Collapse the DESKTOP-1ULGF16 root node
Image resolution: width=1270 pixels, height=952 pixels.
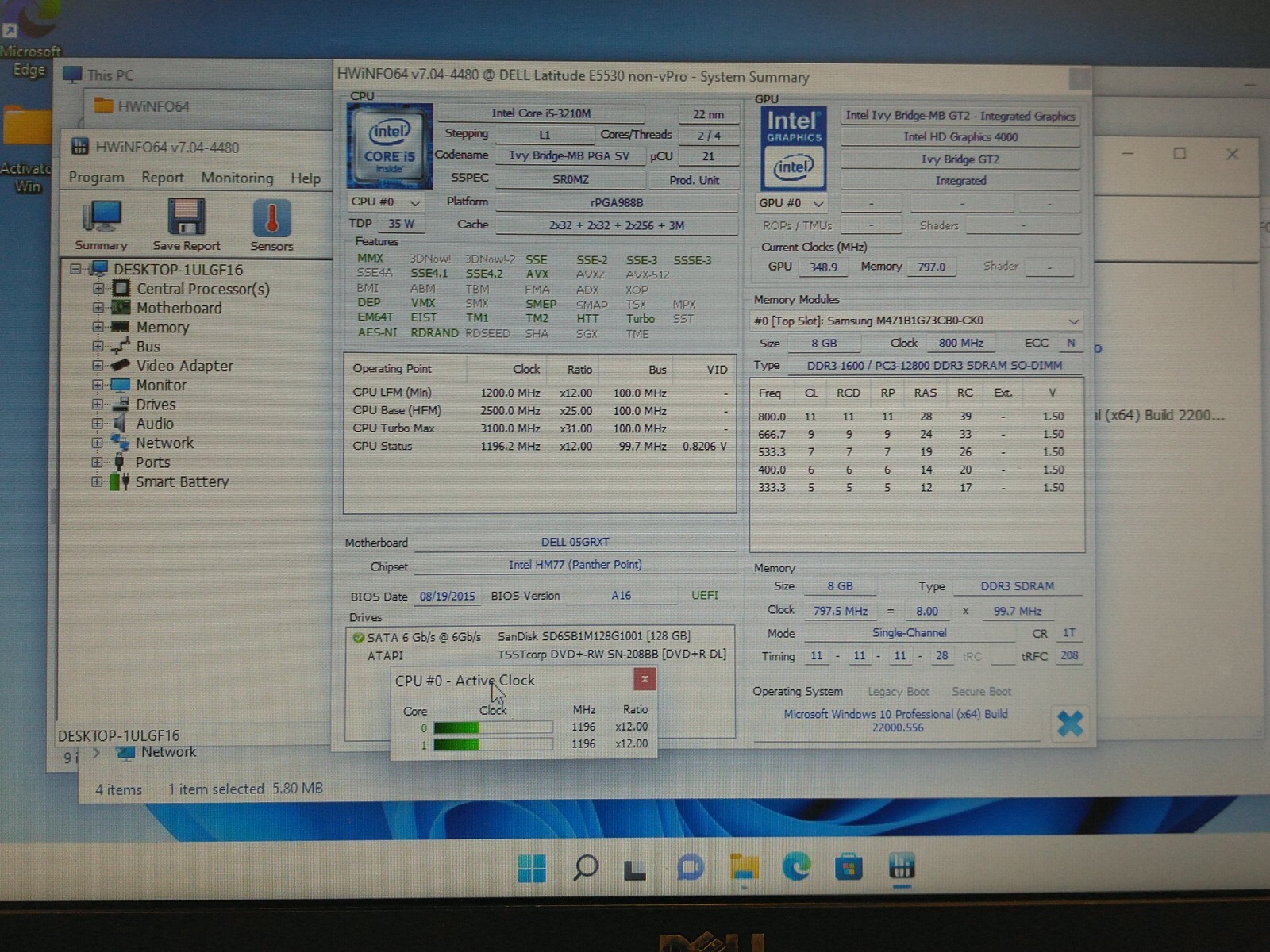point(75,269)
